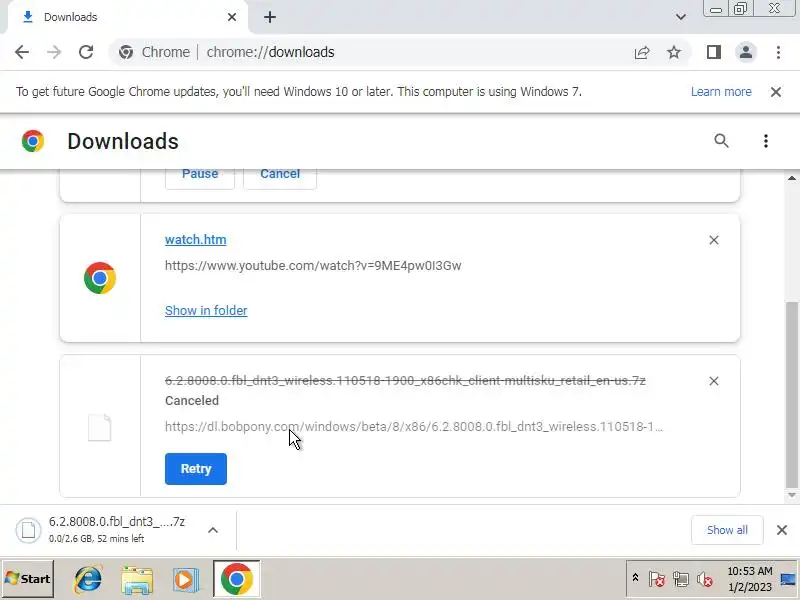
Task: Expand the download shelf item options chevron
Action: [213, 530]
